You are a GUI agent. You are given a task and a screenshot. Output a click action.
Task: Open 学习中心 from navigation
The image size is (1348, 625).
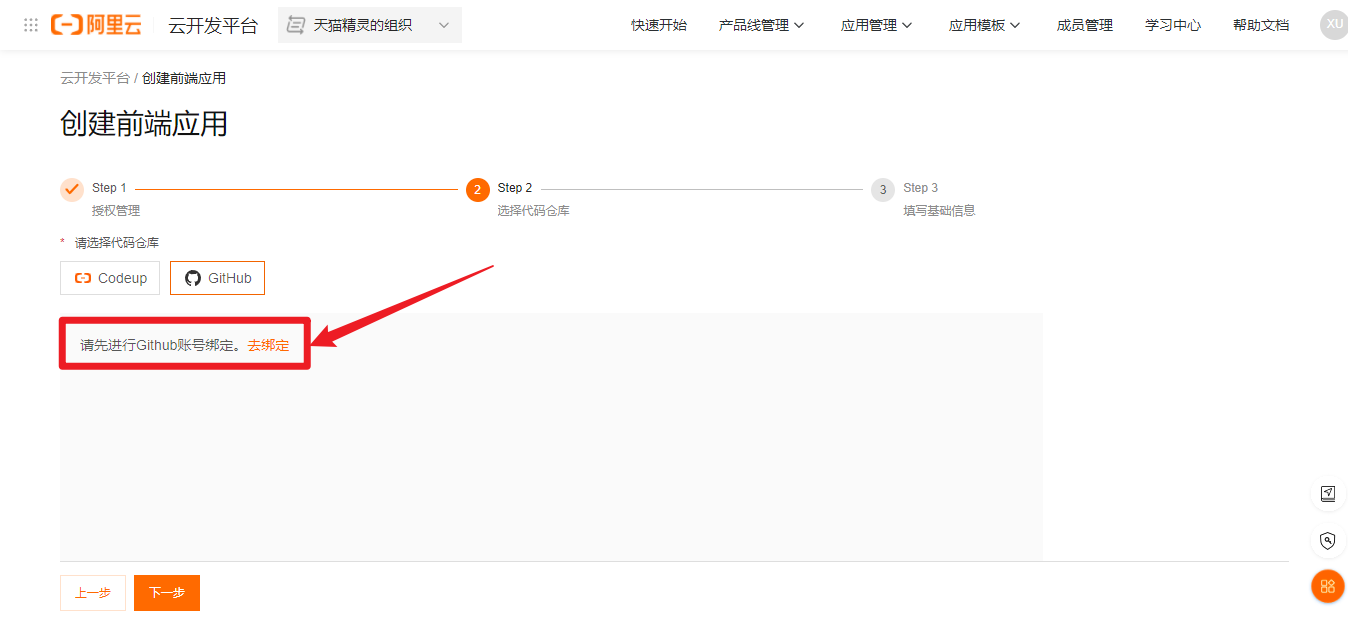coord(1173,25)
